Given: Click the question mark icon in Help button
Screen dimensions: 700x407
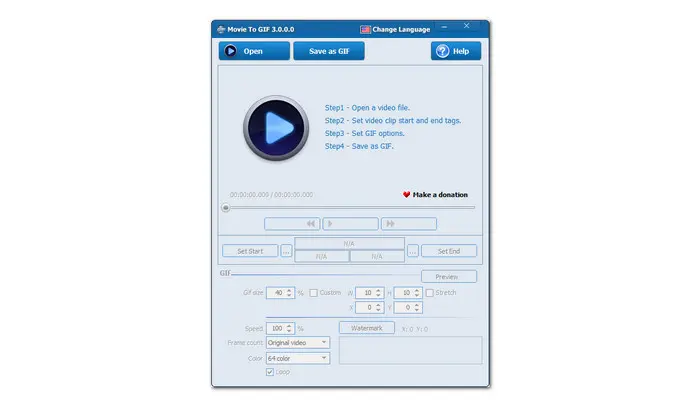Looking at the screenshot, I should coord(442,51).
